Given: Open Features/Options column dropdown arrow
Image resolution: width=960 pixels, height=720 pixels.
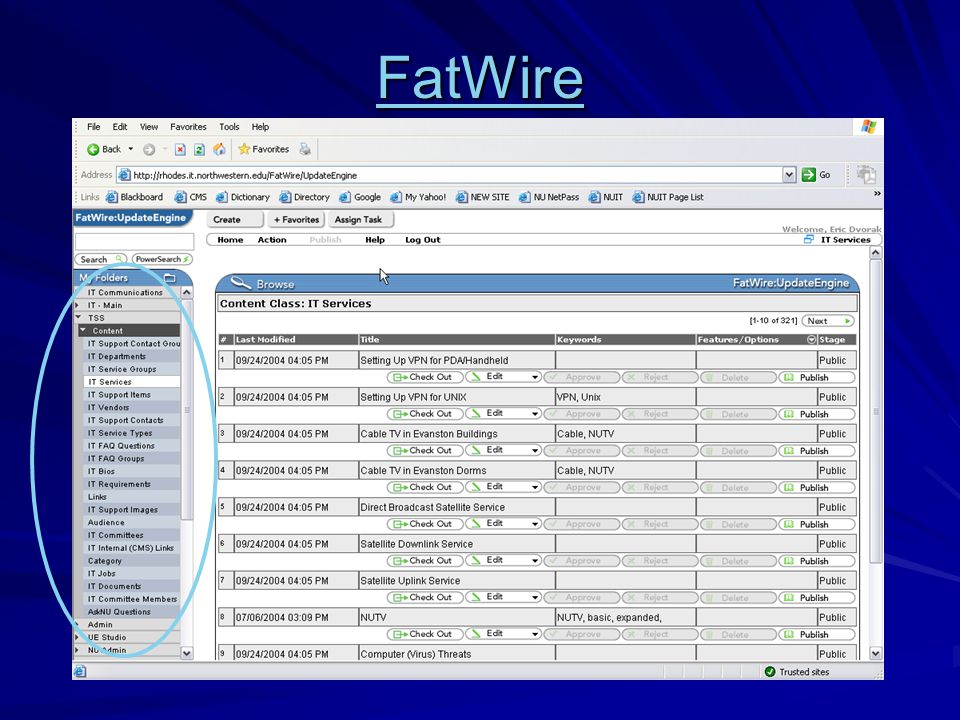Looking at the screenshot, I should pos(811,339).
